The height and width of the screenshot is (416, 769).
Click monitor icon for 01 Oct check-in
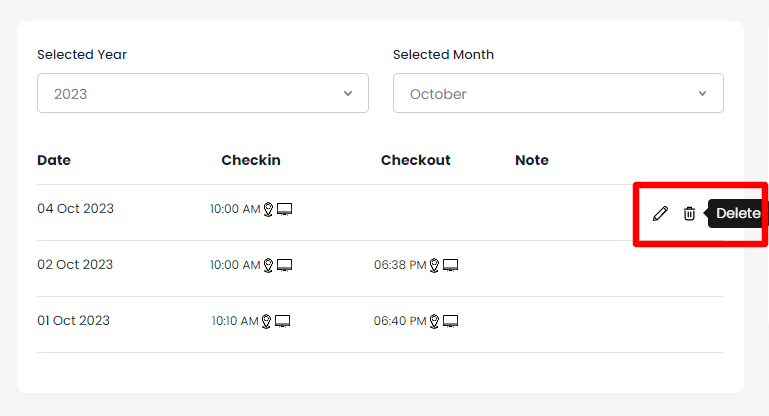point(284,321)
